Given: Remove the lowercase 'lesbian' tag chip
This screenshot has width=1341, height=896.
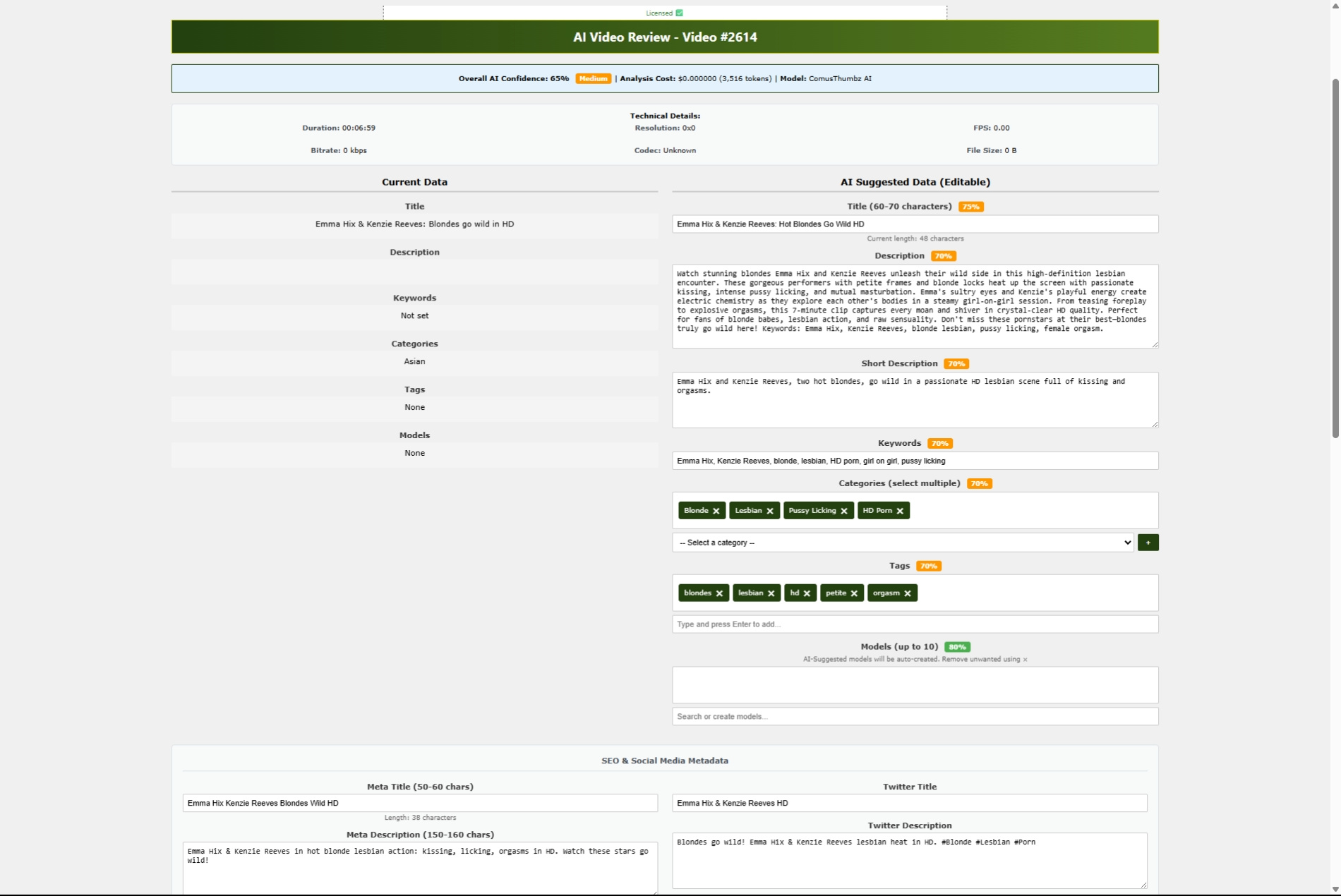Looking at the screenshot, I should click(x=771, y=593).
